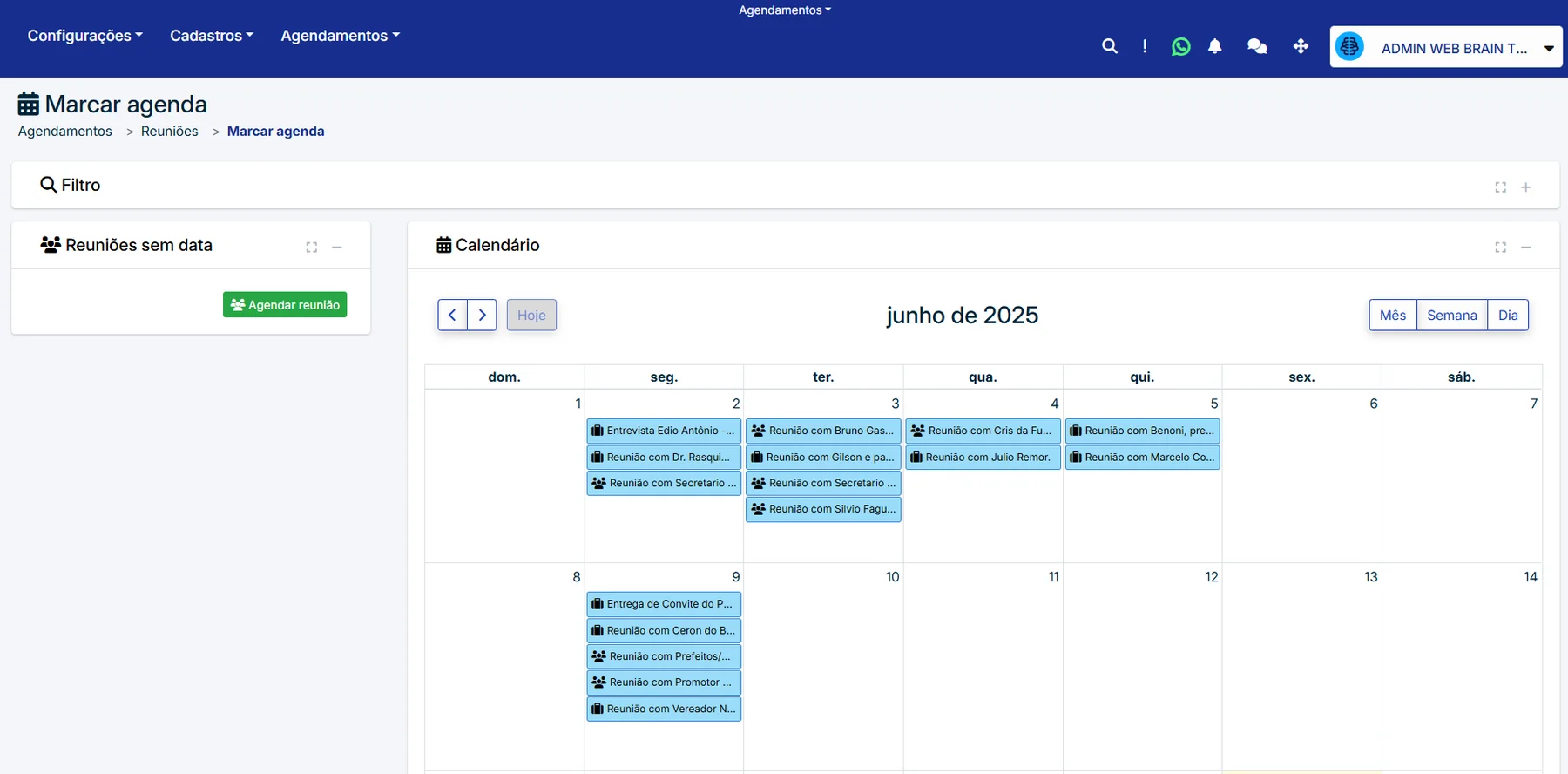Open the search magnifier icon in top bar
This screenshot has width=1568, height=774.
(x=1109, y=46)
